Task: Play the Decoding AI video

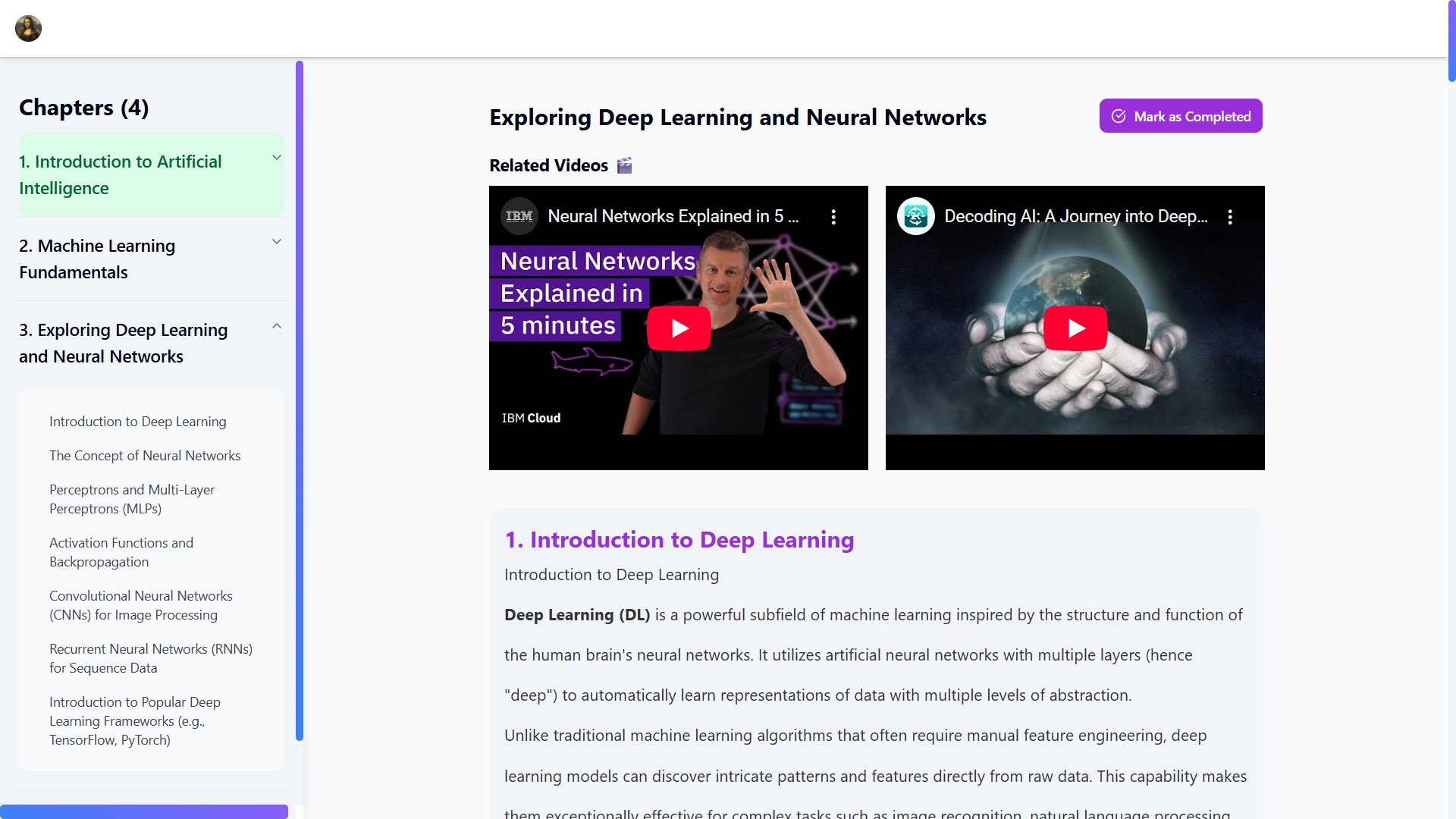Action: click(1075, 328)
